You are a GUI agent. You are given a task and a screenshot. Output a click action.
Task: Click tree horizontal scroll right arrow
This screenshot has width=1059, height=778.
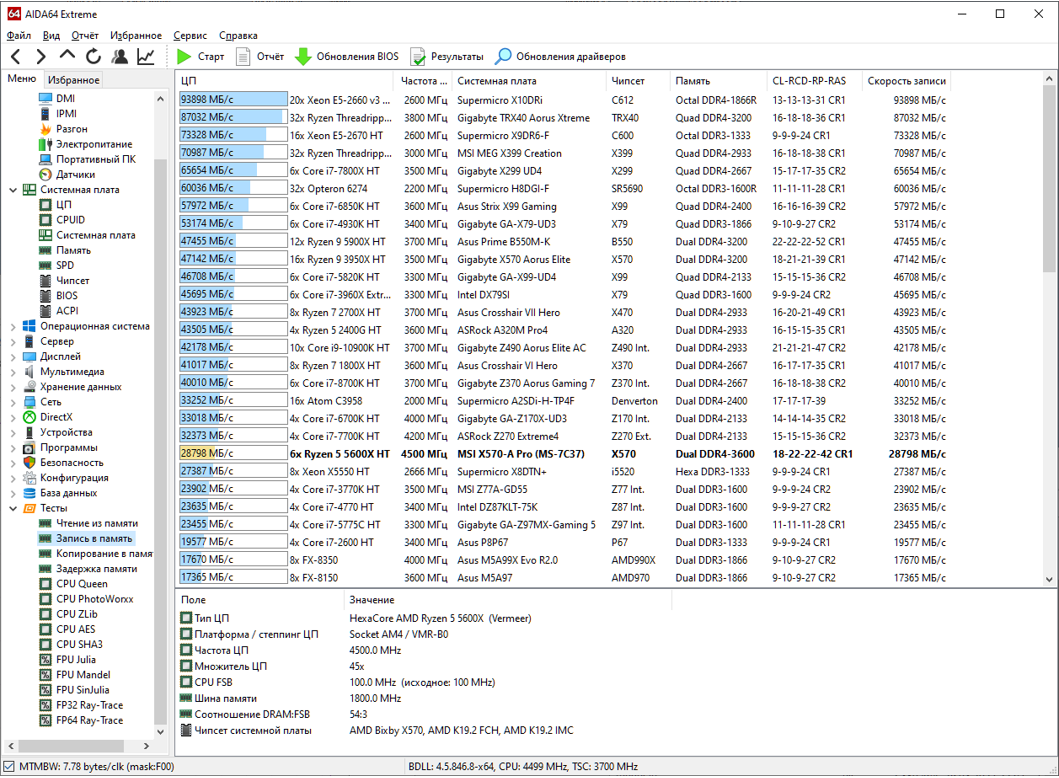click(x=147, y=746)
